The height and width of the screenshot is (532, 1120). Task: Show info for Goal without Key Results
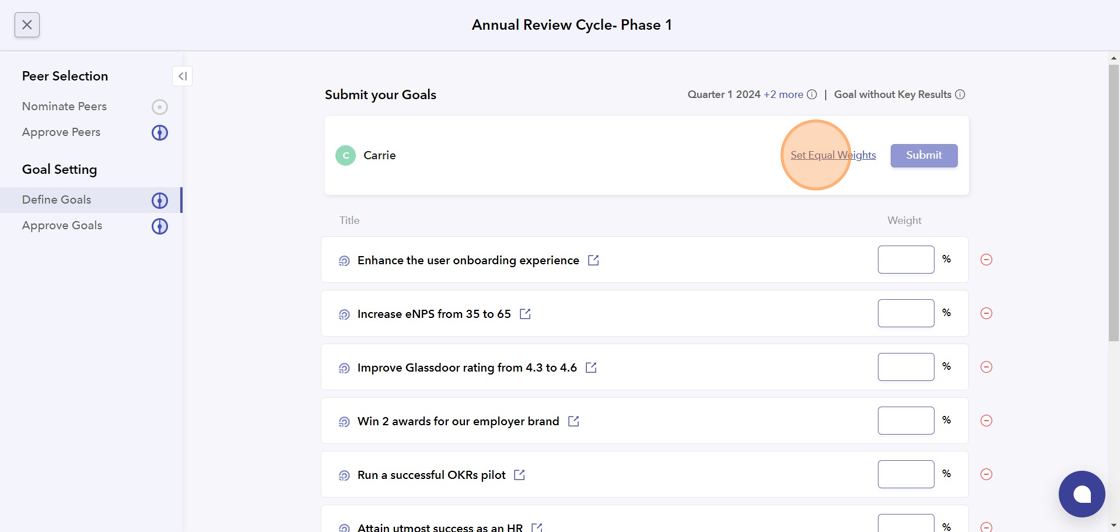point(960,95)
